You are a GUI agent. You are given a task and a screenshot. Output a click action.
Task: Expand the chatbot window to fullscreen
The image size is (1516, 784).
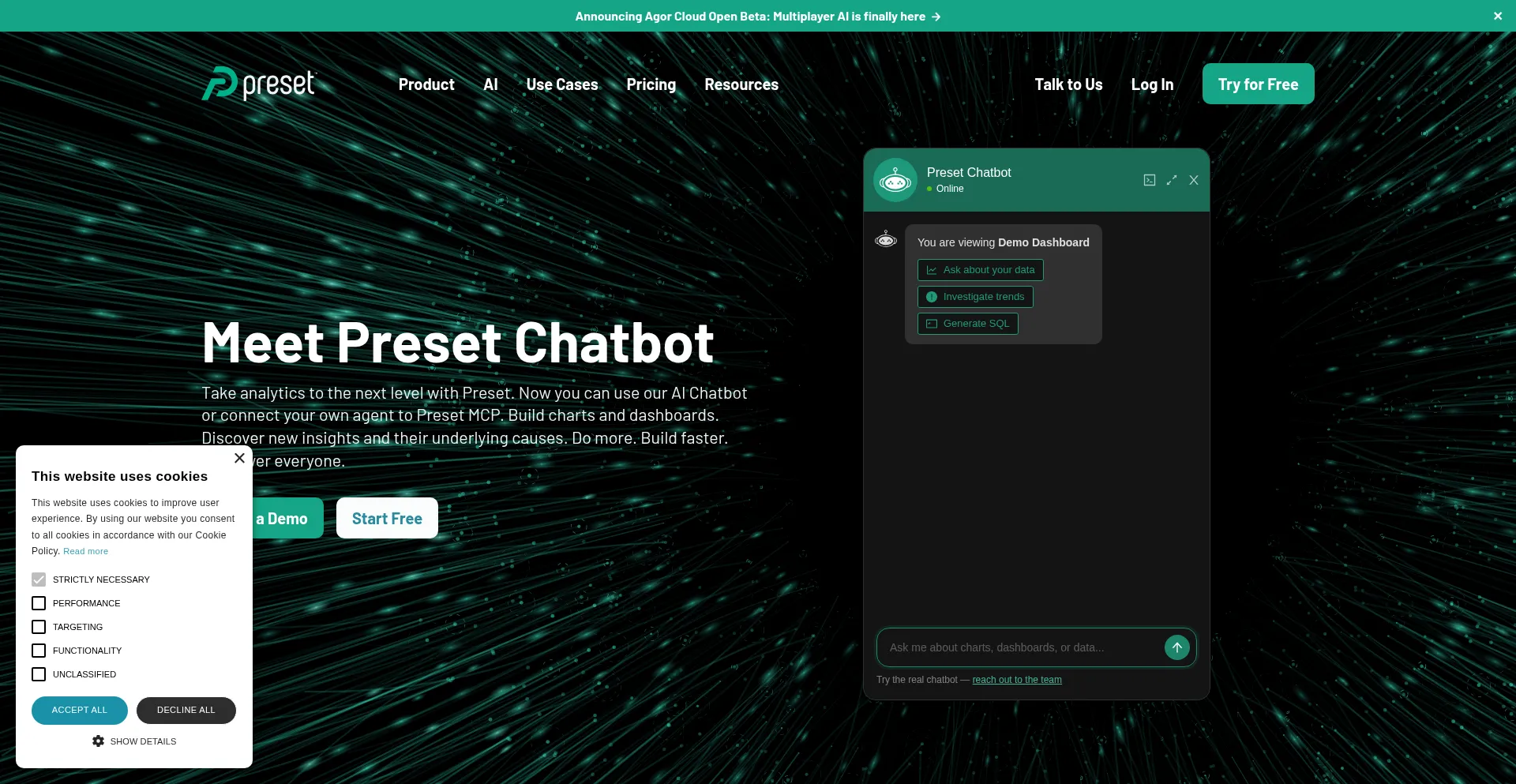(x=1172, y=180)
